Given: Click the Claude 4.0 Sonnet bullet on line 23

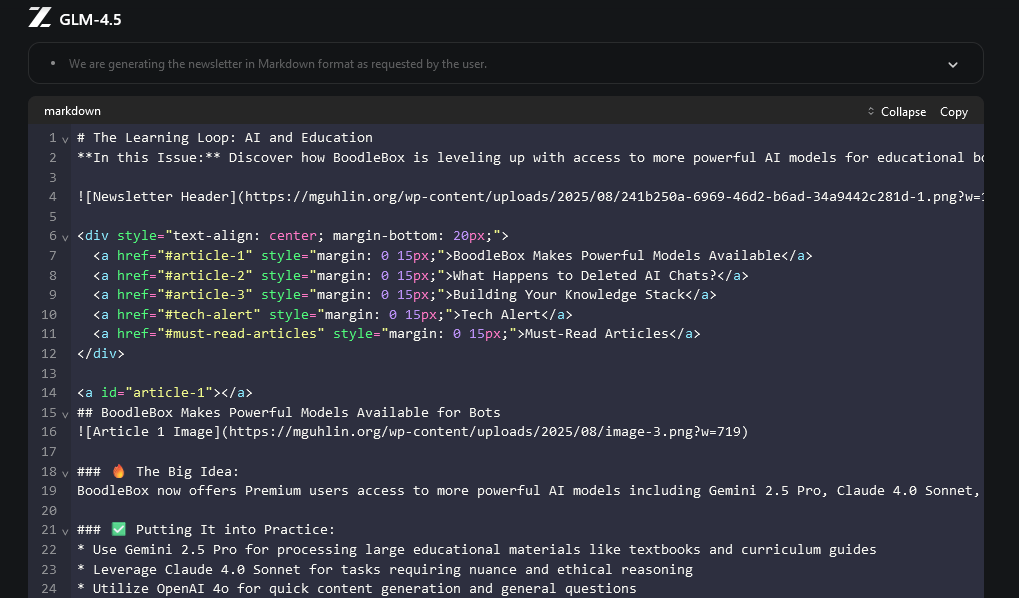Looking at the screenshot, I should pos(385,569).
